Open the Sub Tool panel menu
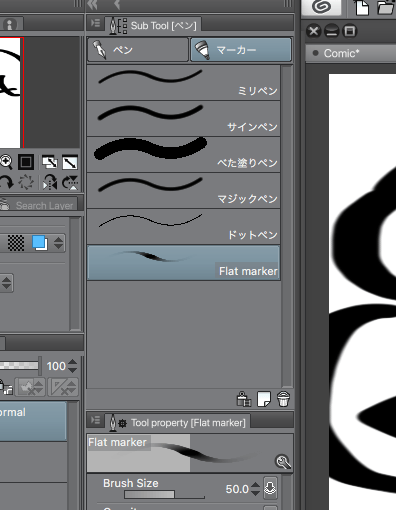The width and height of the screenshot is (396, 510). [x=95, y=23]
